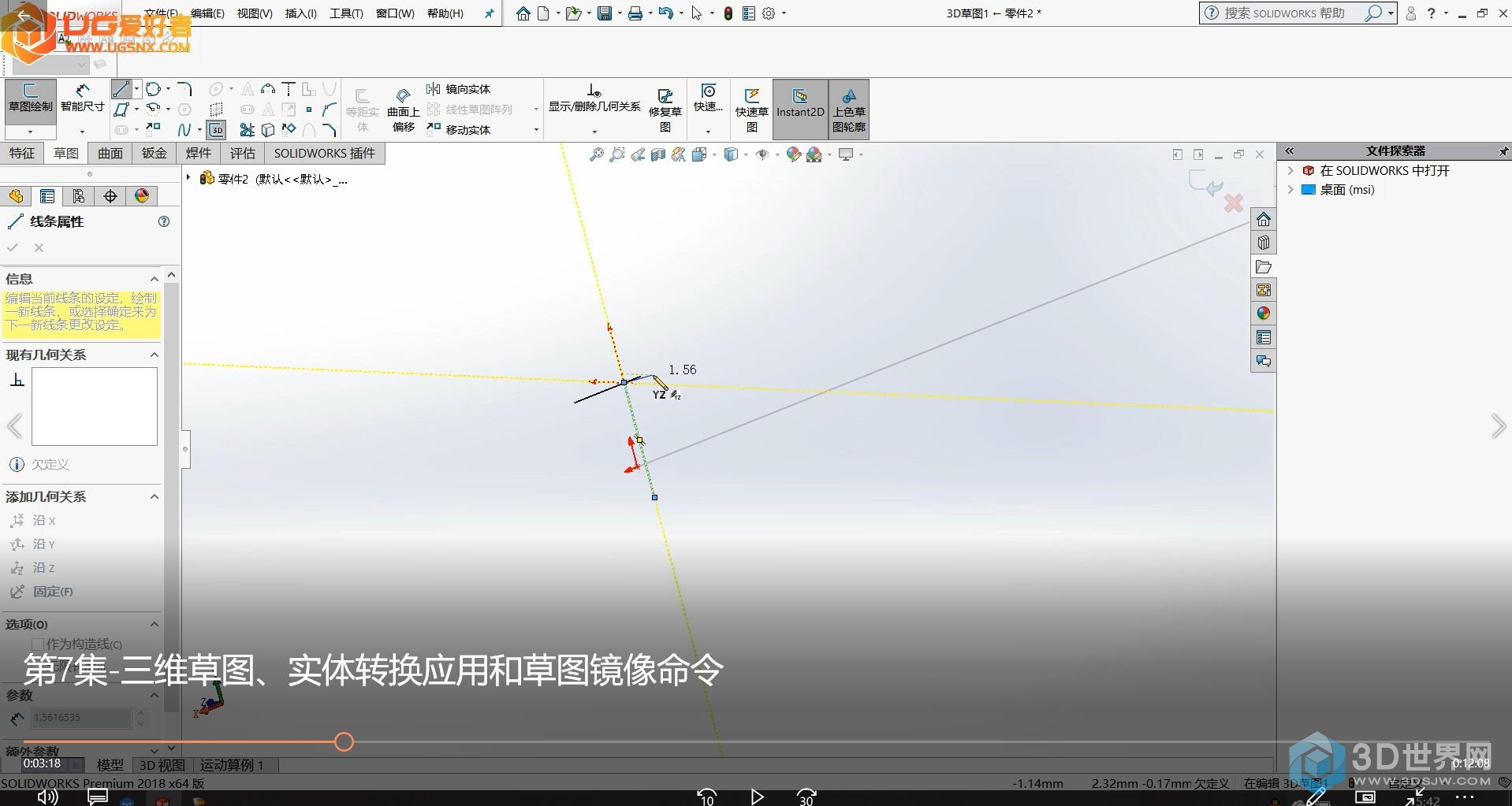
Task: Click 移动实体 move entities
Action: point(459,129)
